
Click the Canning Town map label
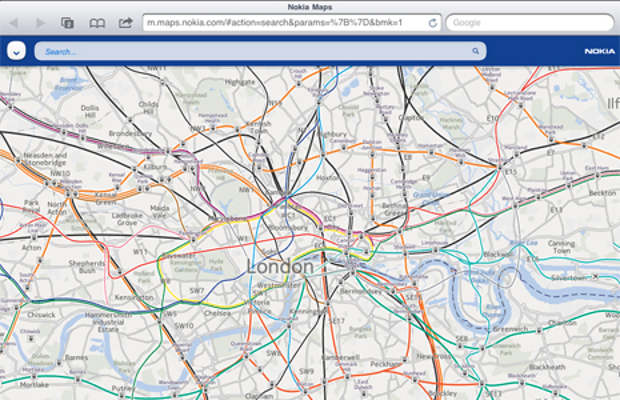pyautogui.click(x=561, y=247)
